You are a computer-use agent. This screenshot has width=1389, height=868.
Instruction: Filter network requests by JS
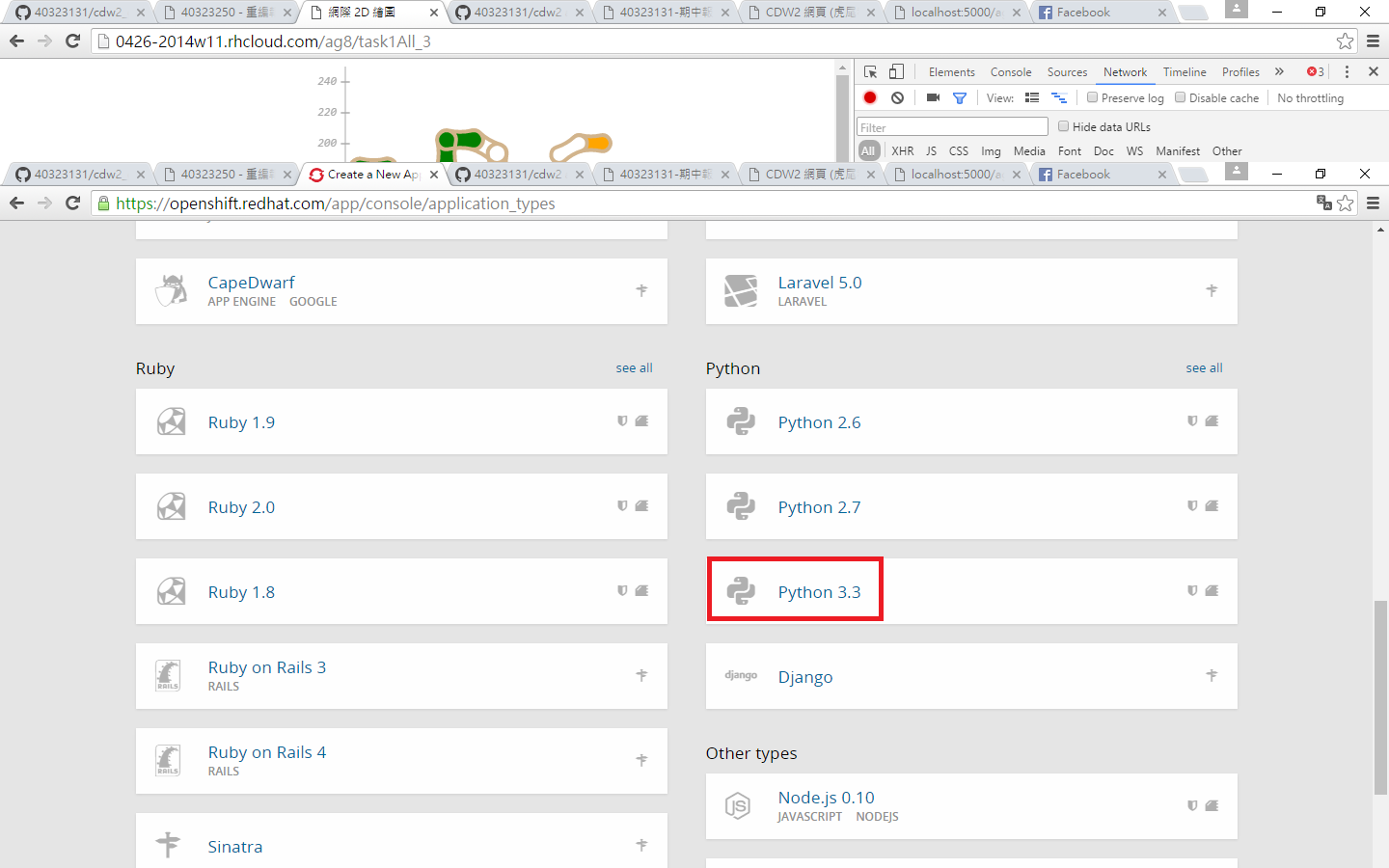tap(931, 151)
